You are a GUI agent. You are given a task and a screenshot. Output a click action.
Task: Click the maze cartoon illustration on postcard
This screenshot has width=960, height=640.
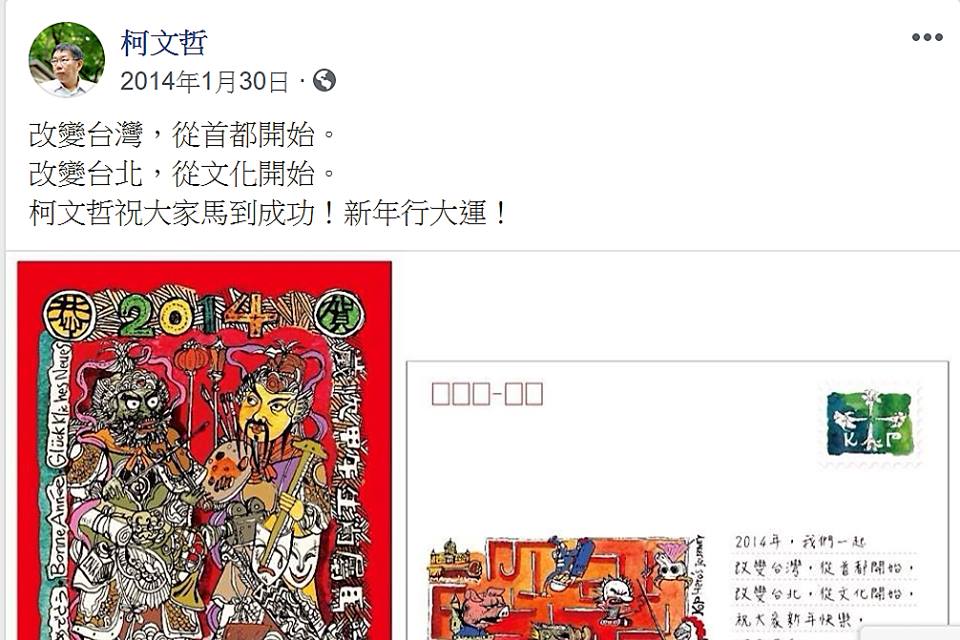coord(564,588)
